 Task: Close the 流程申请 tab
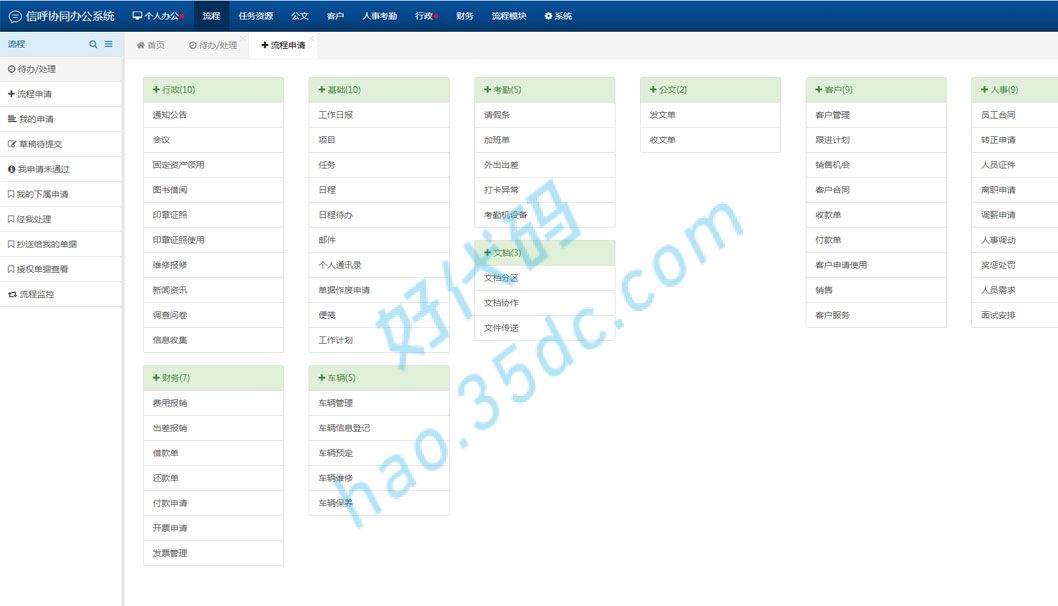click(x=311, y=38)
